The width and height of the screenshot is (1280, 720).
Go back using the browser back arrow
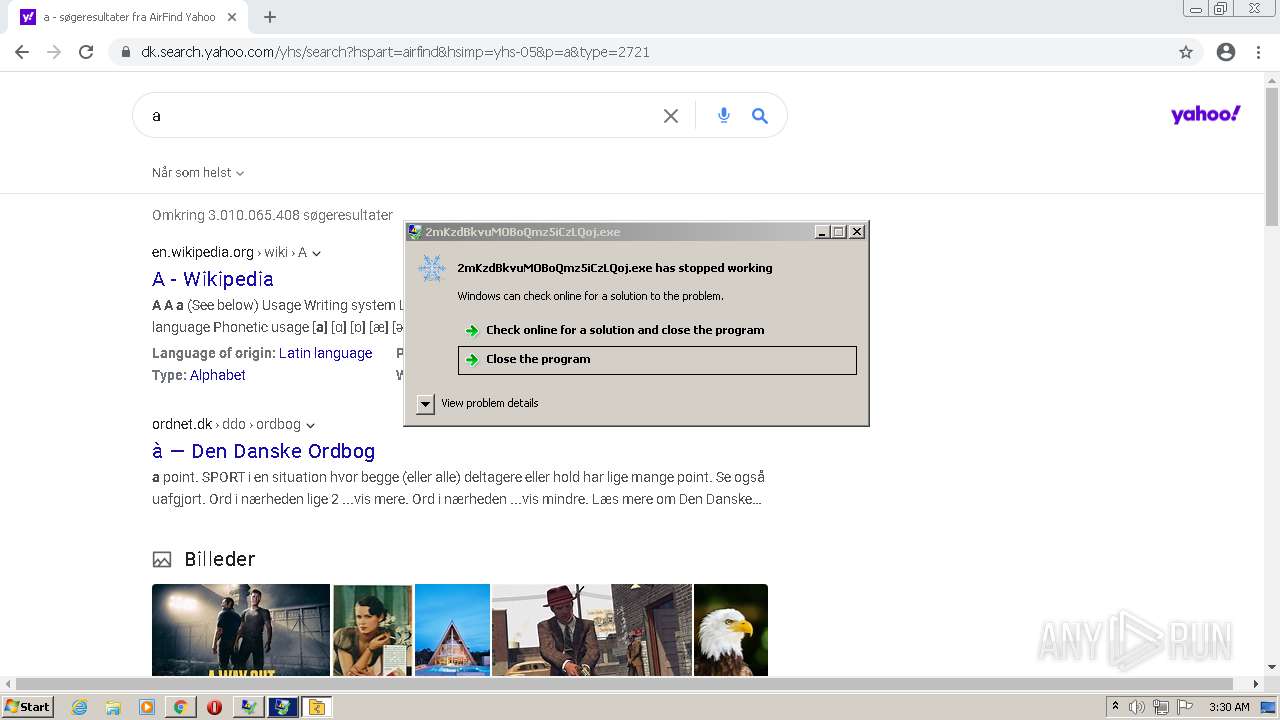[22, 52]
